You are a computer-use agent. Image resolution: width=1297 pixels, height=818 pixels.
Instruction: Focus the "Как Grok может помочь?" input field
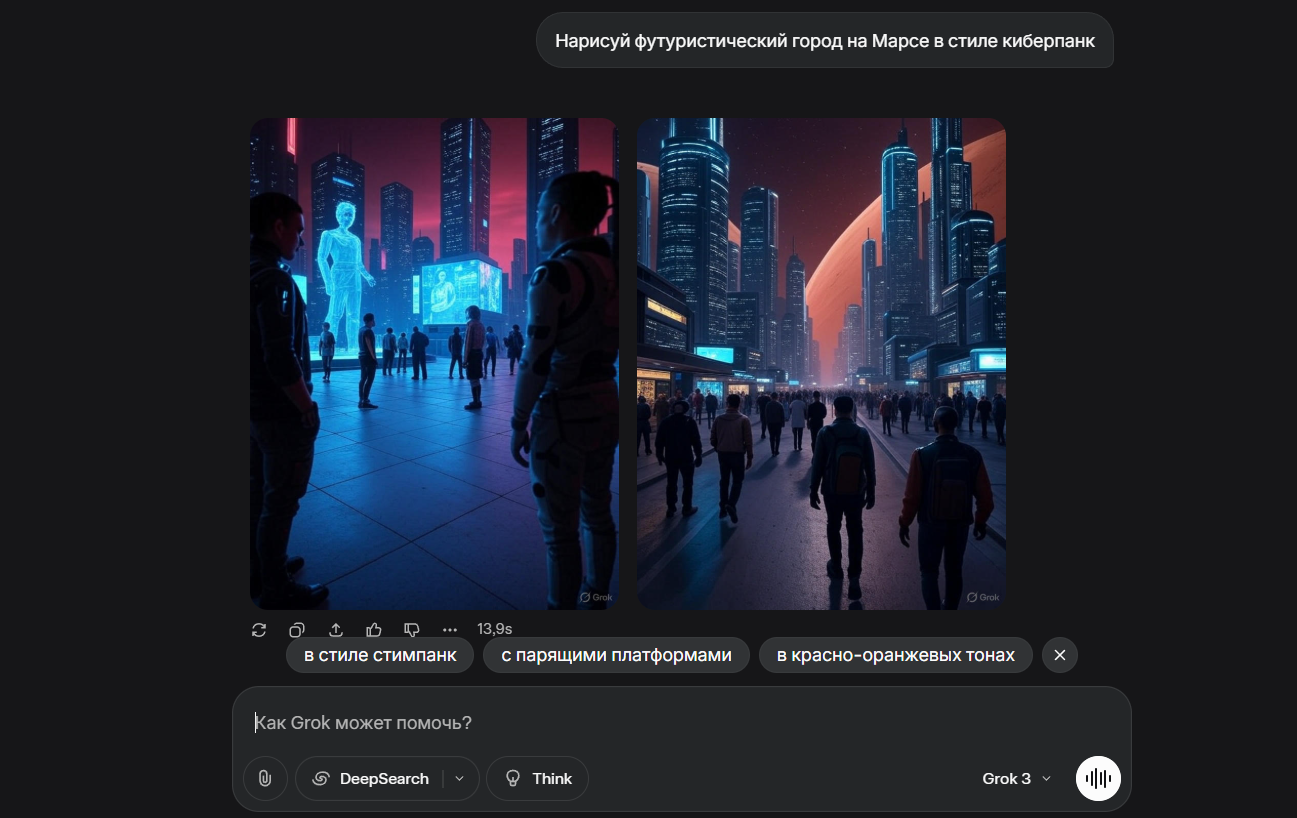pos(681,722)
